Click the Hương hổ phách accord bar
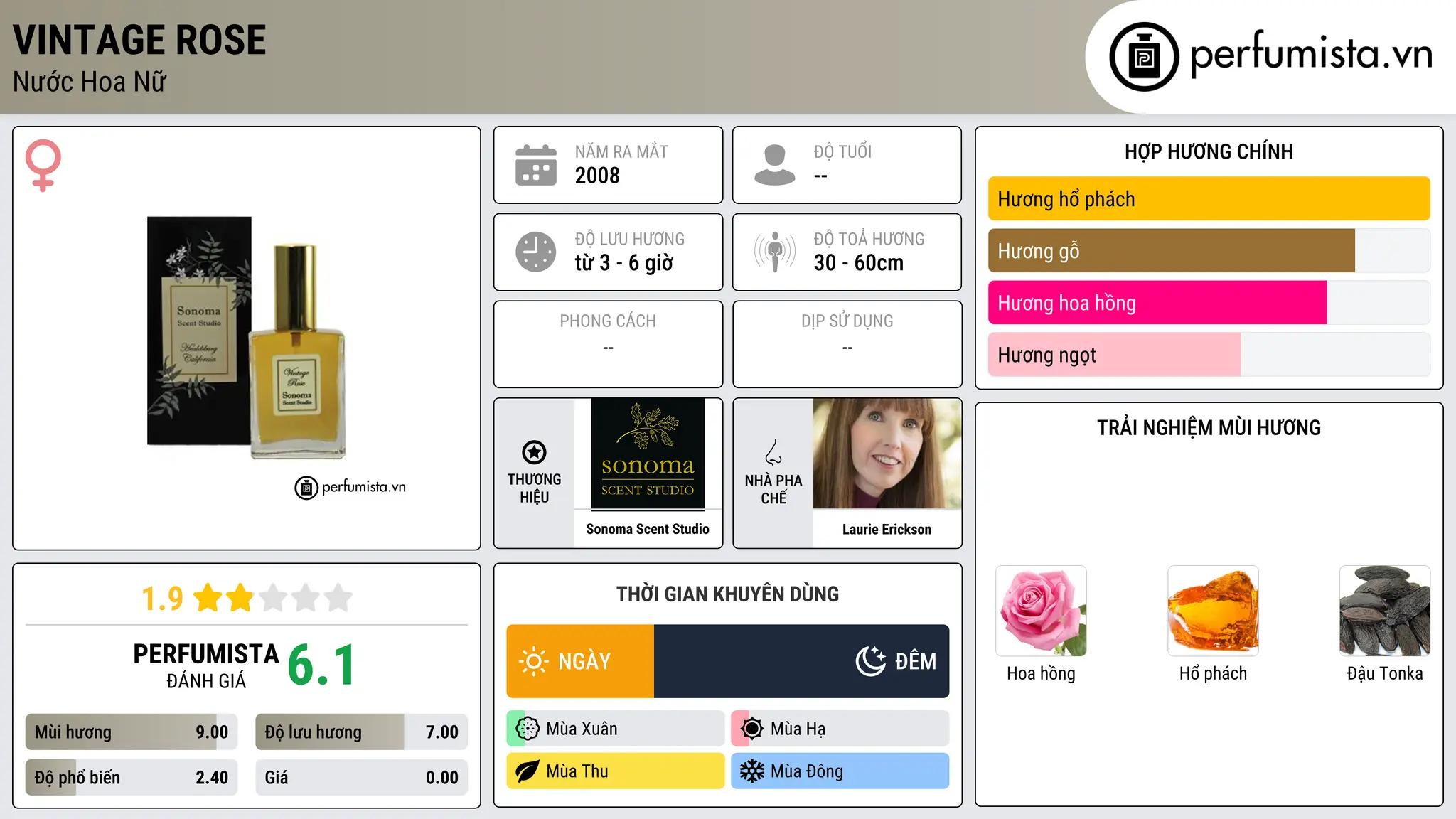This screenshot has height=819, width=1456. [1209, 199]
